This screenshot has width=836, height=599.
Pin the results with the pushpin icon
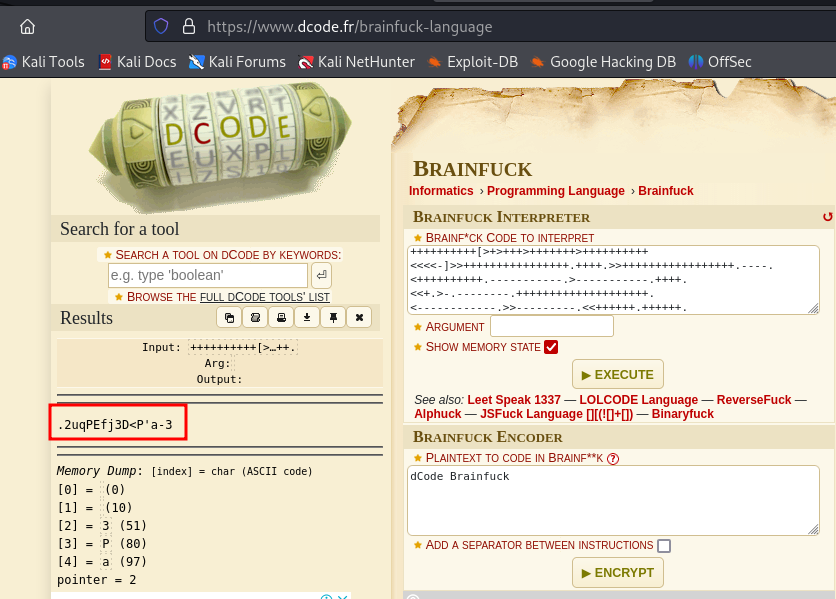point(333,318)
